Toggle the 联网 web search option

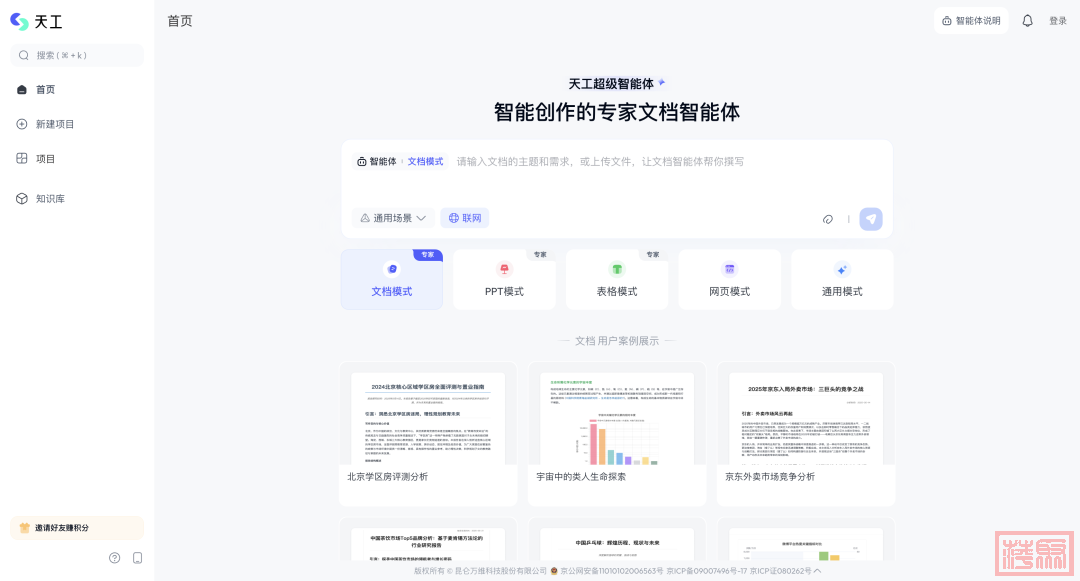pyautogui.click(x=465, y=218)
